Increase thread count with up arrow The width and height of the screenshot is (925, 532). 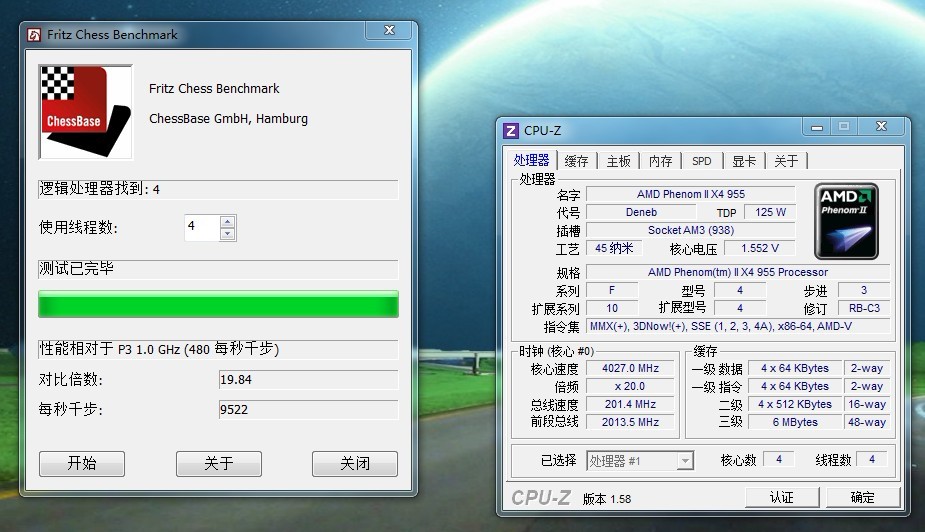coord(228,222)
